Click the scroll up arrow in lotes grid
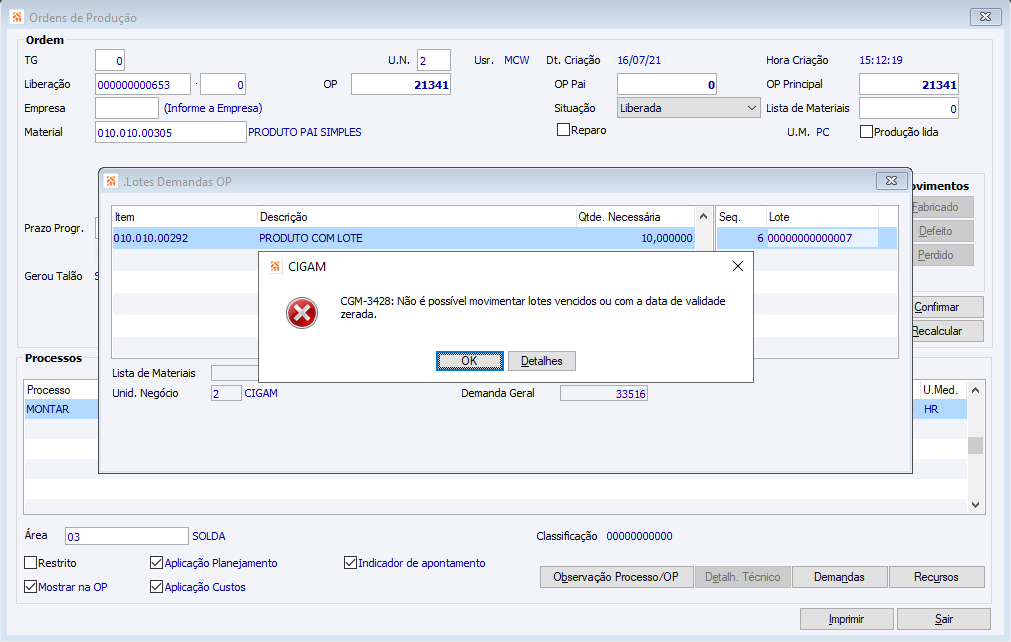This screenshot has height=642, width=1011. click(x=703, y=217)
